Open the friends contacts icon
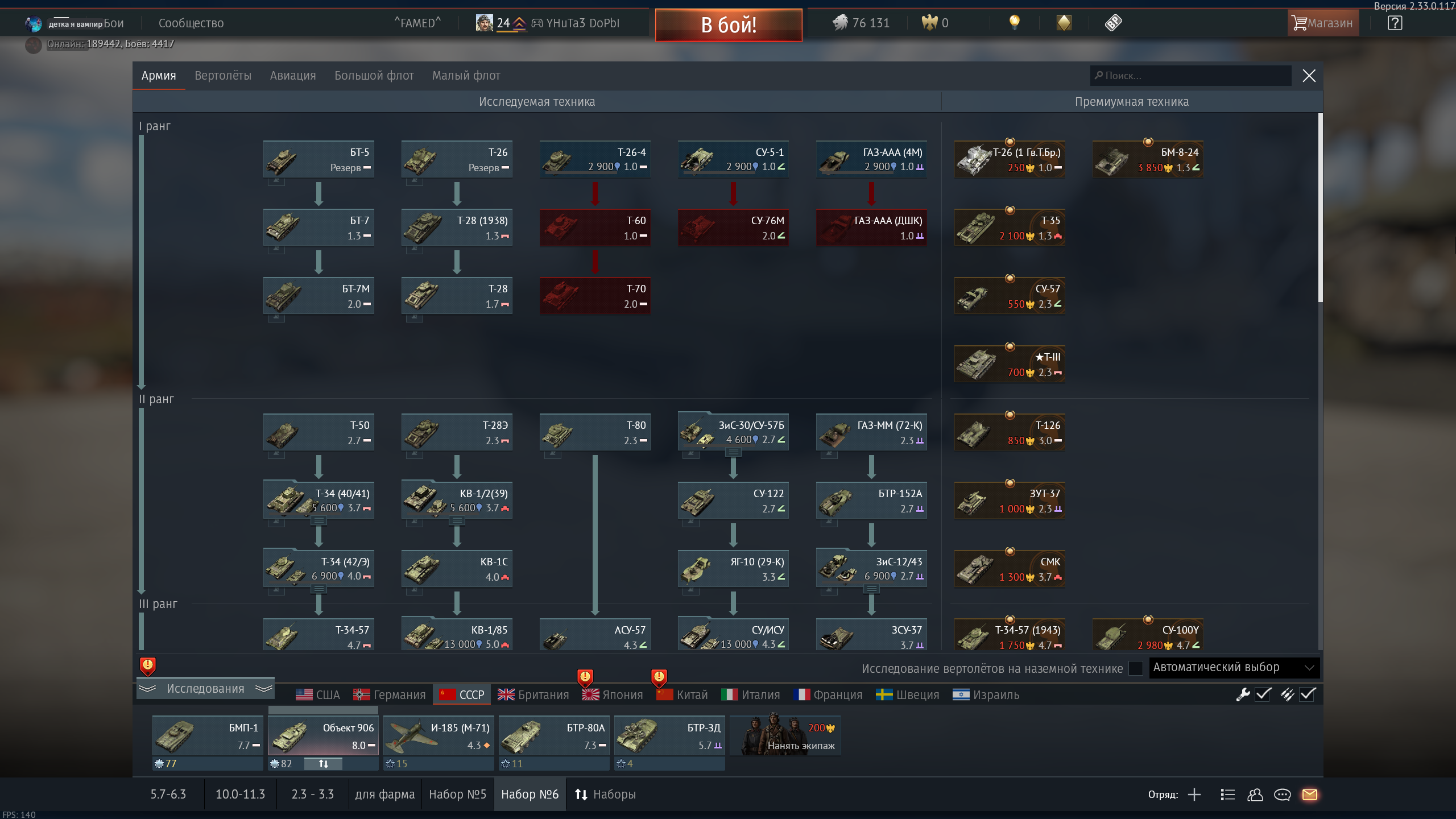Image resolution: width=1456 pixels, height=819 pixels. pyautogui.click(x=1255, y=795)
